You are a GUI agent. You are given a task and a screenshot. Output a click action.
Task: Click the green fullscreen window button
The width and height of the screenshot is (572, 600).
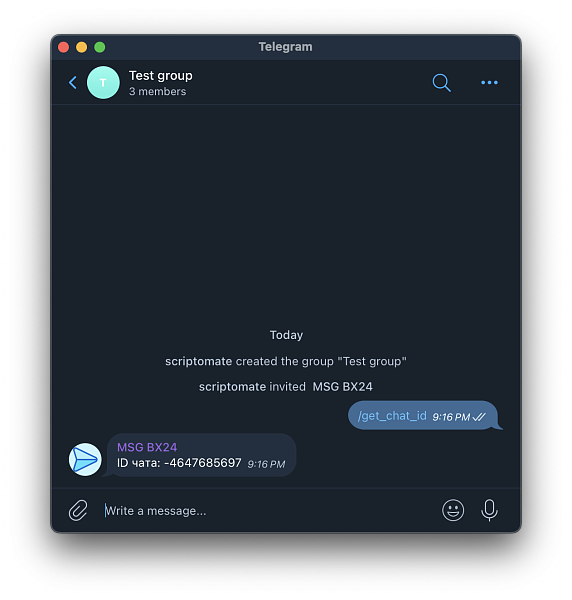100,47
